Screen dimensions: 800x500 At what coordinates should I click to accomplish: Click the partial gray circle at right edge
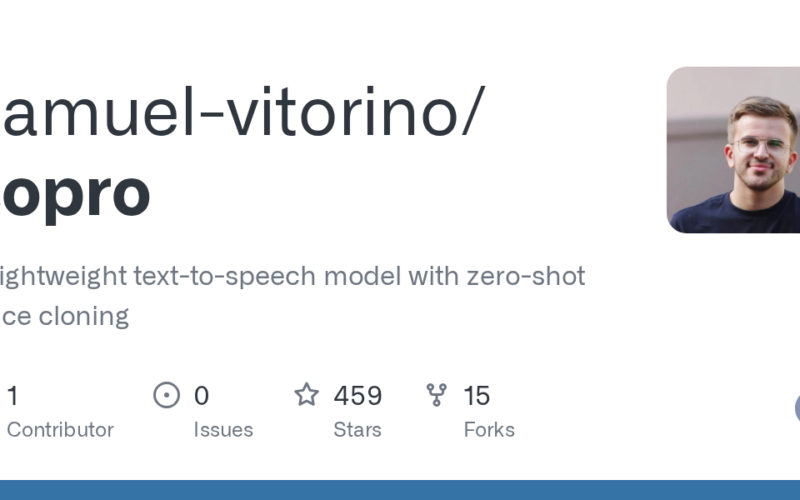[797, 408]
